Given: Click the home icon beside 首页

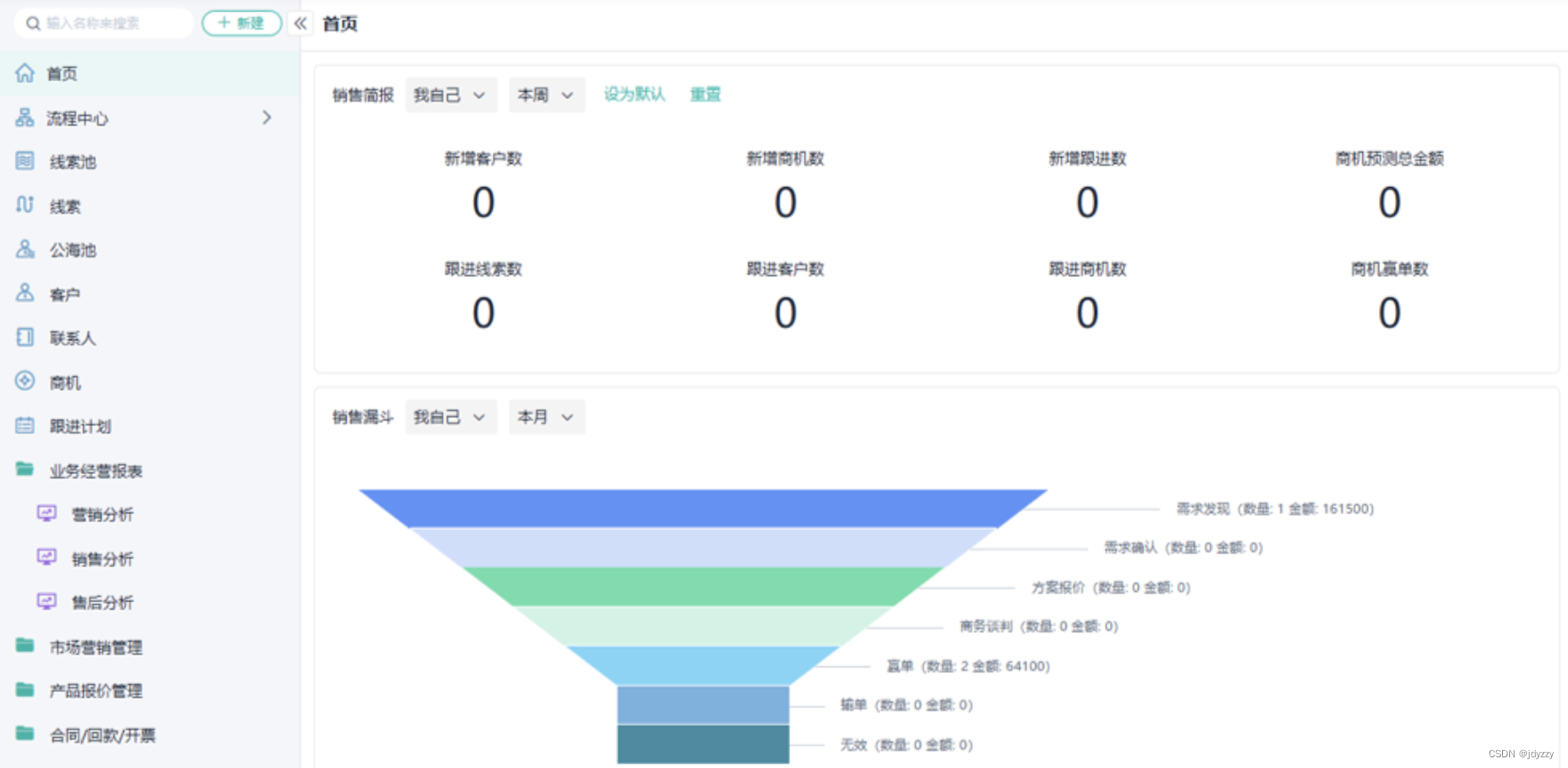Looking at the screenshot, I should coord(25,73).
